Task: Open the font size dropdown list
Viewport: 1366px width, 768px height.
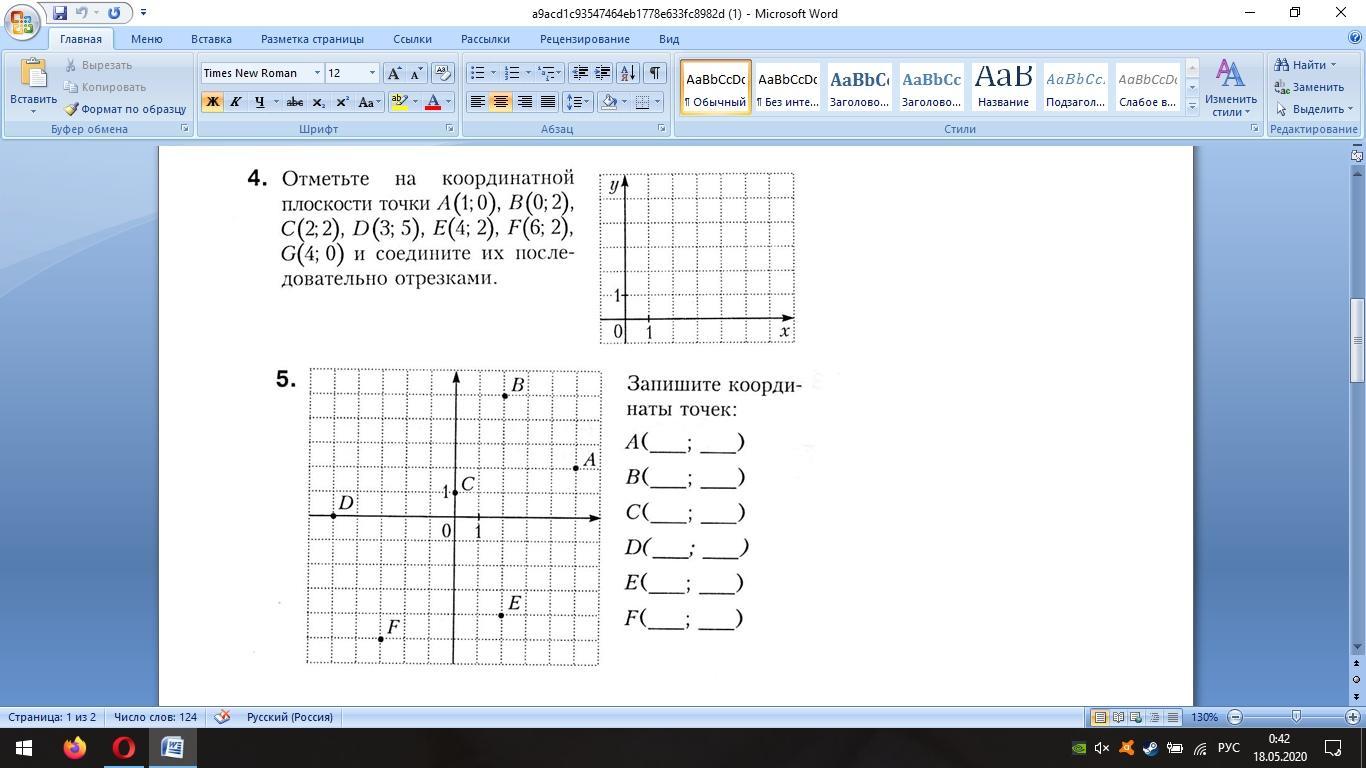Action: pos(372,73)
